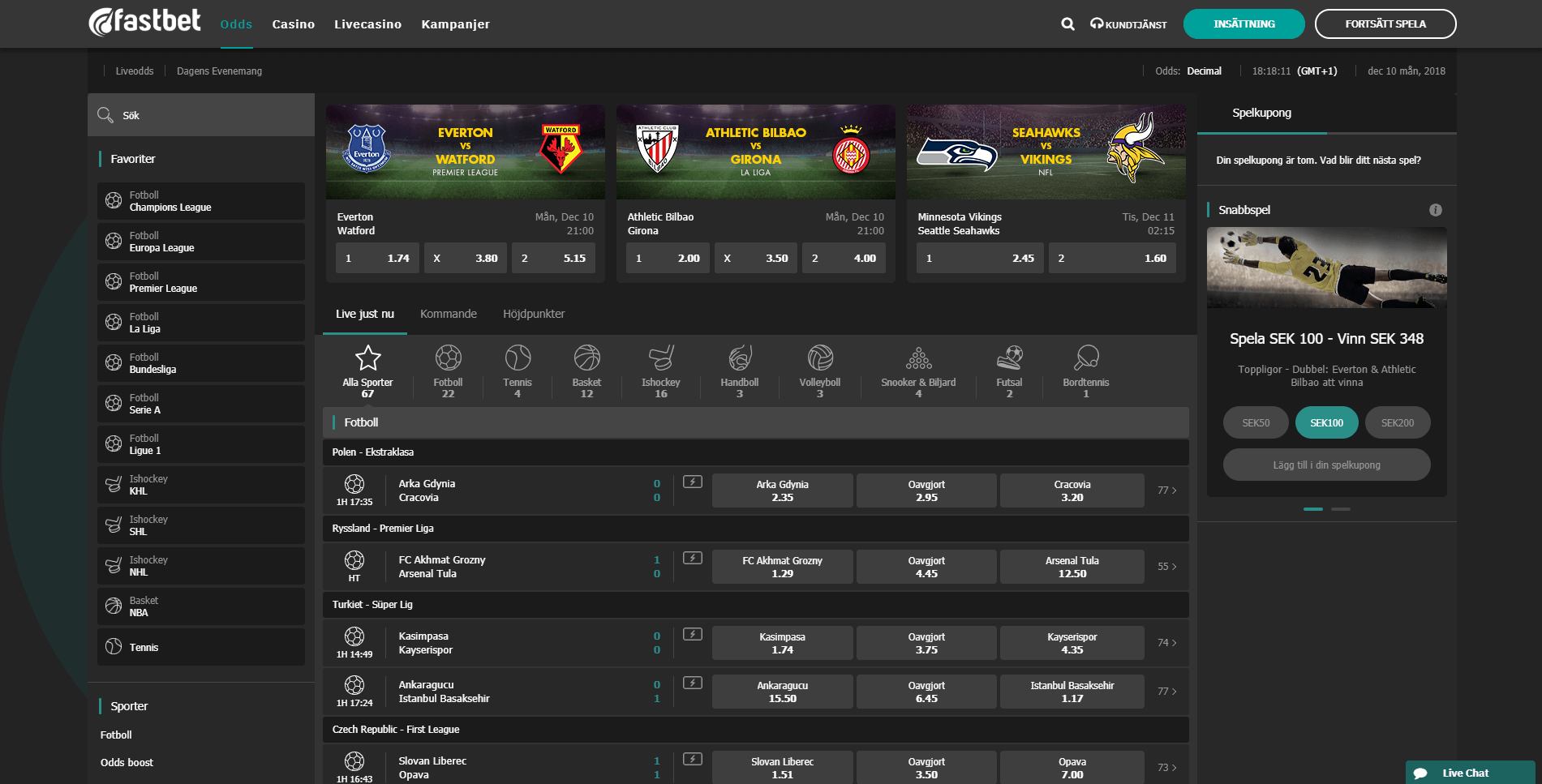This screenshot has height=784, width=1542.
Task: Select Athletic Bilbao win odds 2.00
Action: (x=668, y=258)
